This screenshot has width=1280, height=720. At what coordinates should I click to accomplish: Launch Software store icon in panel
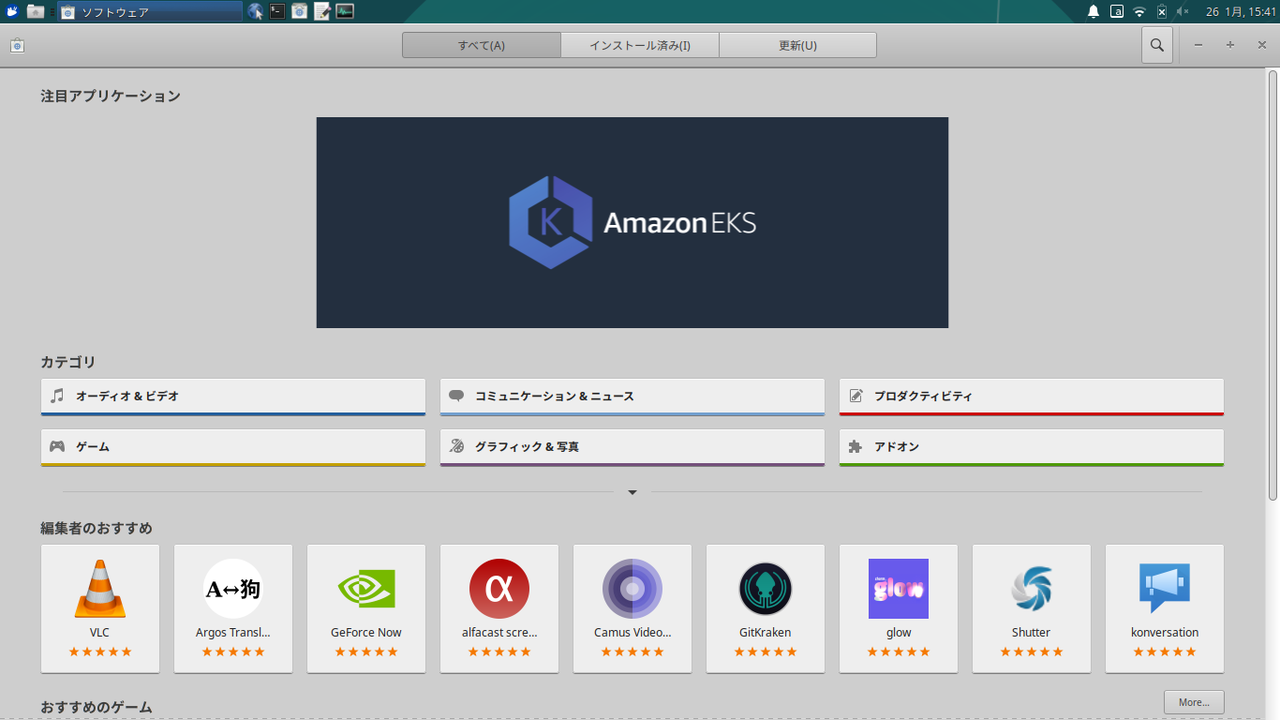[x=300, y=11]
